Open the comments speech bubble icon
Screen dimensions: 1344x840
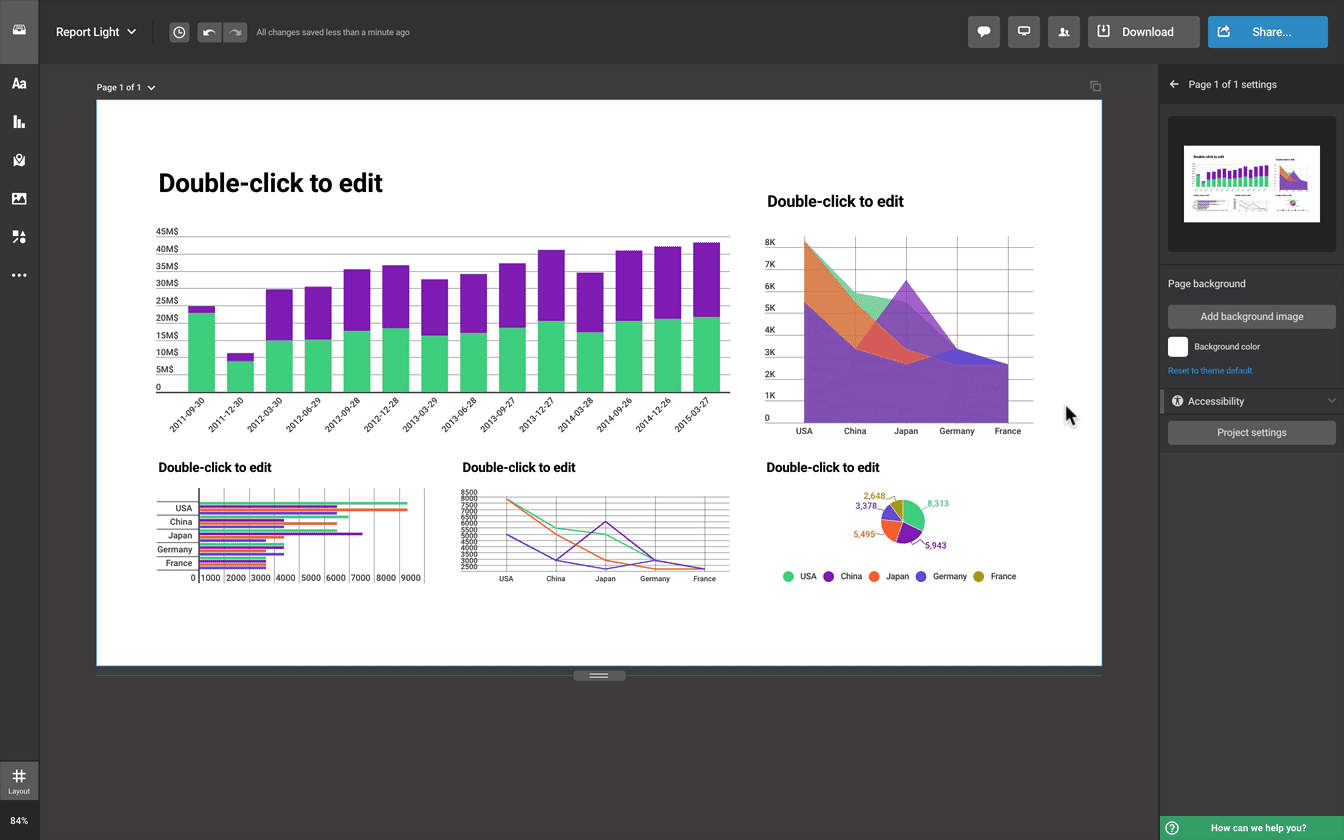[x=984, y=32]
